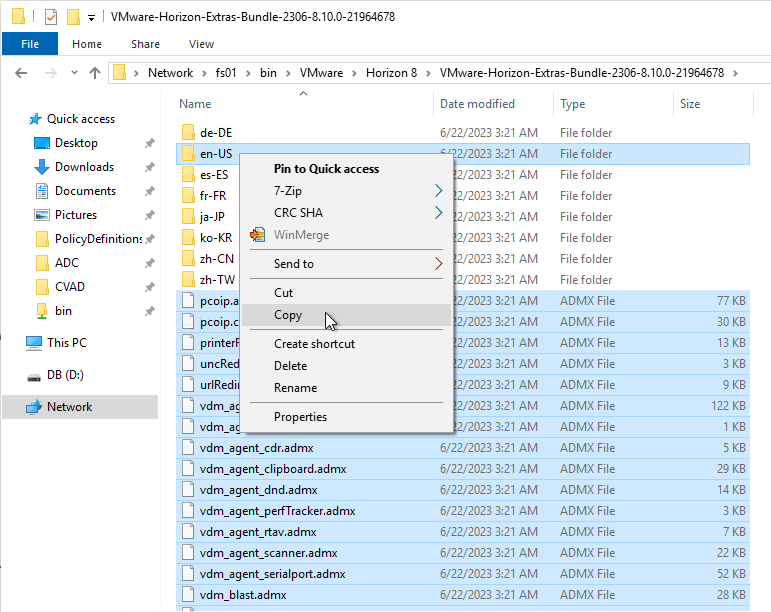Viewport: 771px width, 612px height.
Task: Choose Pin to Quick access
Action: click(346, 169)
